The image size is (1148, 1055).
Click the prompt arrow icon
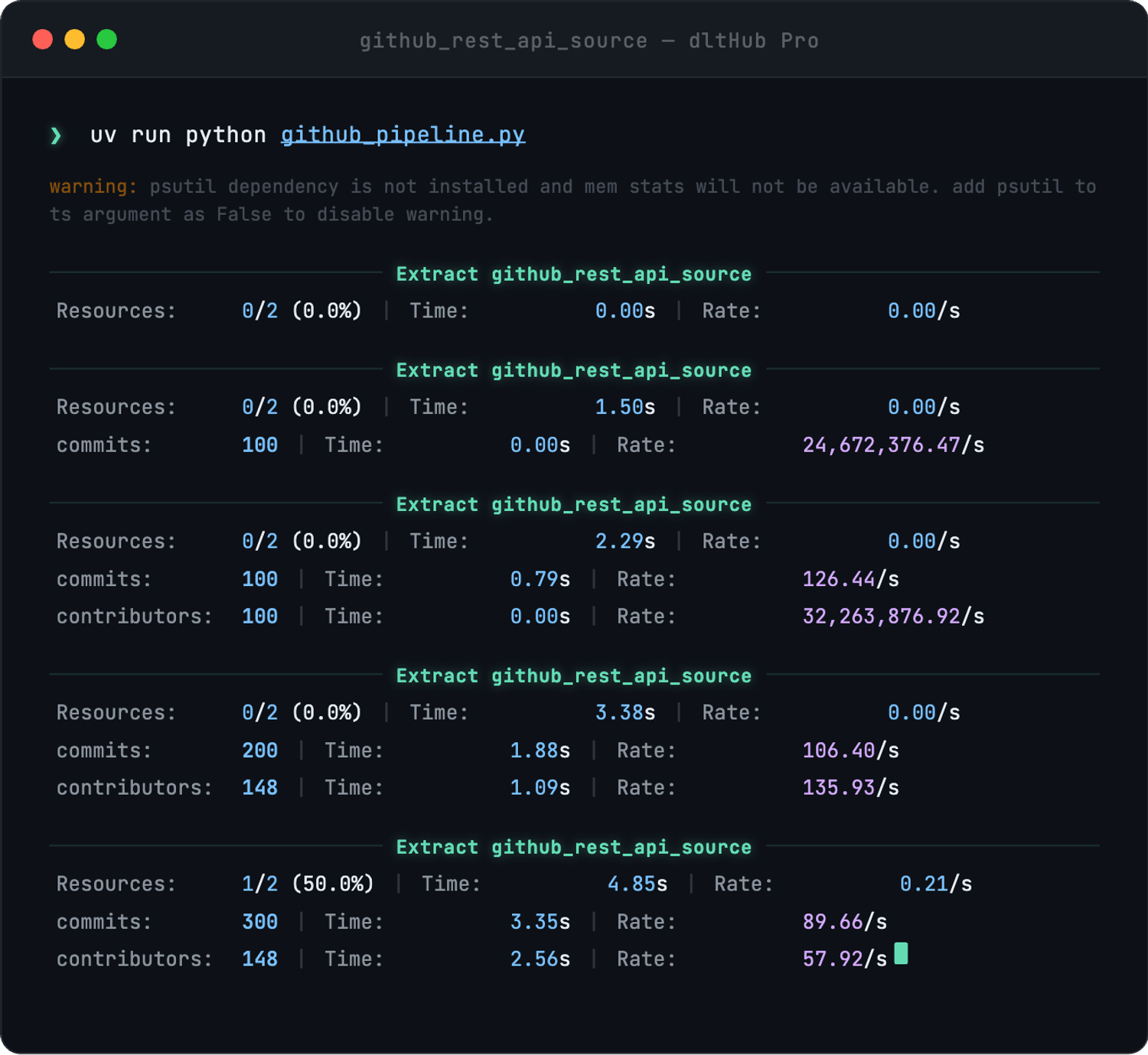coord(54,135)
